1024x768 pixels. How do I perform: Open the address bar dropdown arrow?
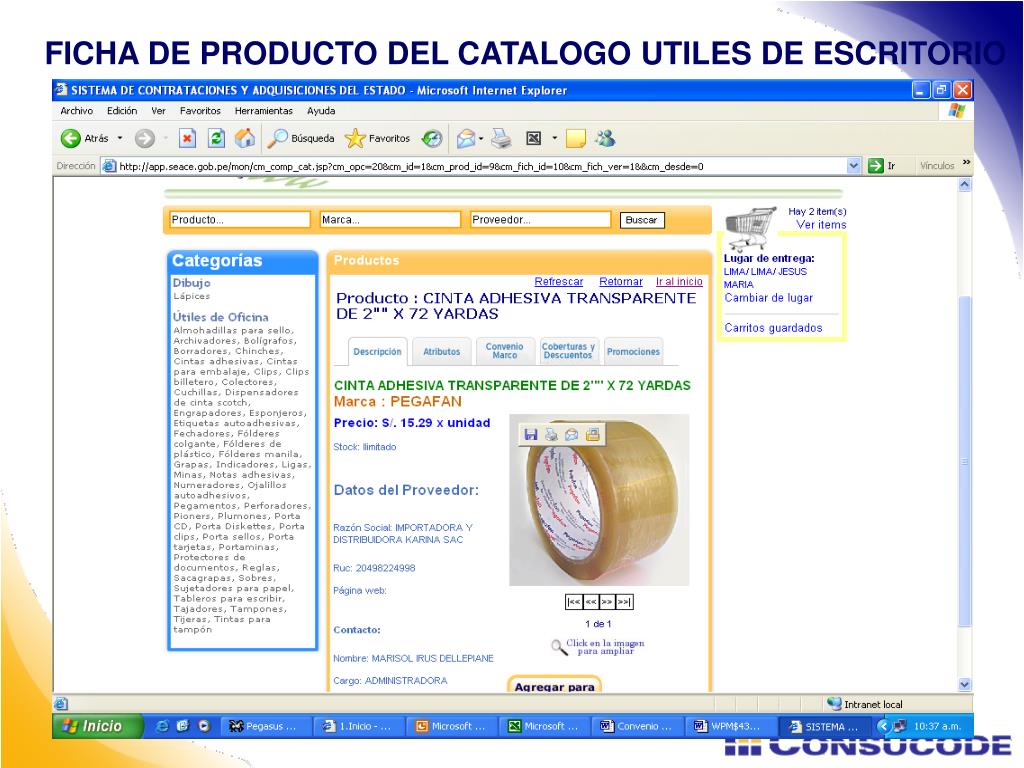[x=853, y=166]
